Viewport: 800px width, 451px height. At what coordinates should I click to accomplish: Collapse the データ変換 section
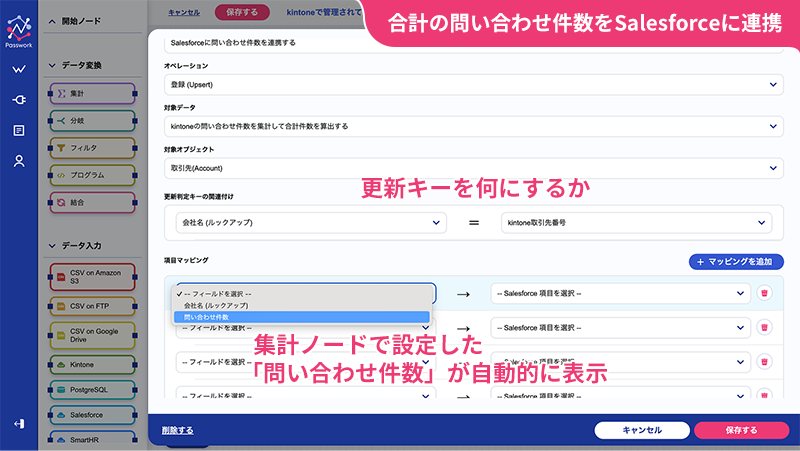pos(52,65)
